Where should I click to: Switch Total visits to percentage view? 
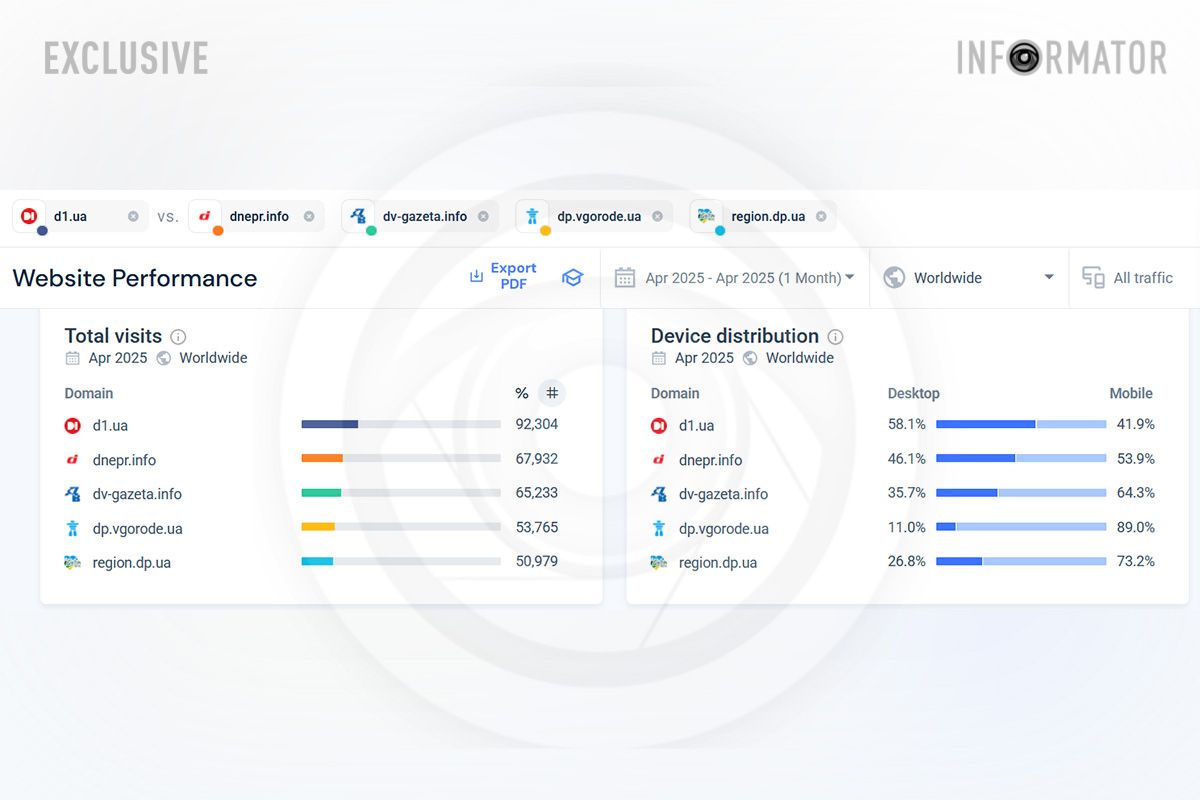pyautogui.click(x=521, y=393)
